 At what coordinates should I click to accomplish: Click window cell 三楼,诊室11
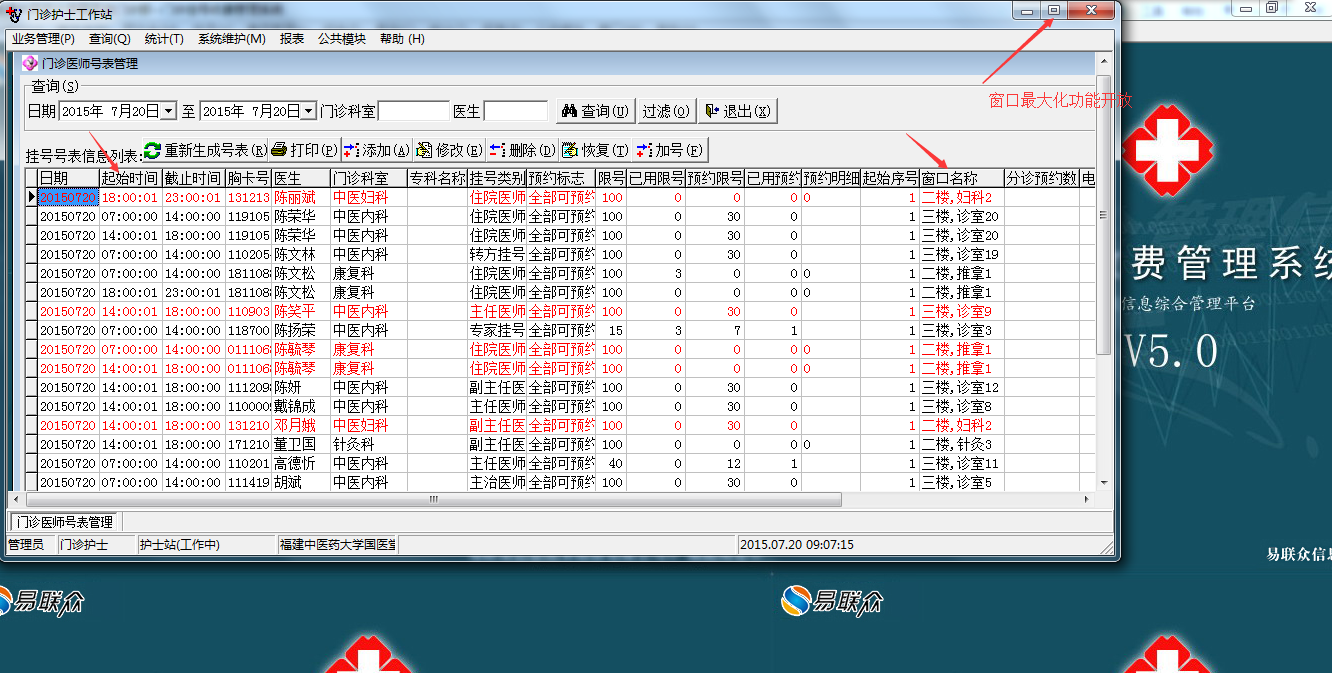tap(962, 464)
